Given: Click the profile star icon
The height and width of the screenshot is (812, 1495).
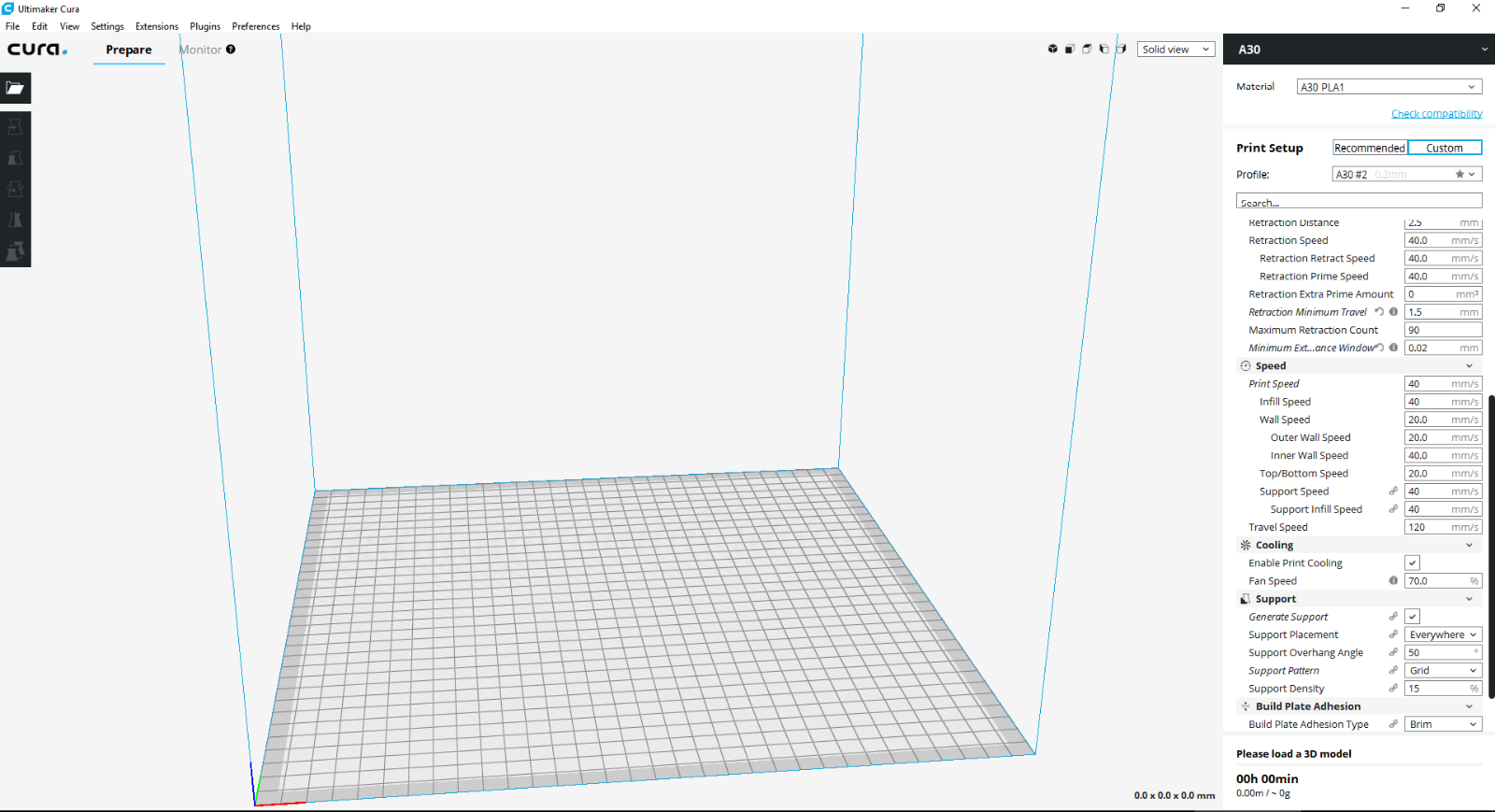Looking at the screenshot, I should point(1459,175).
